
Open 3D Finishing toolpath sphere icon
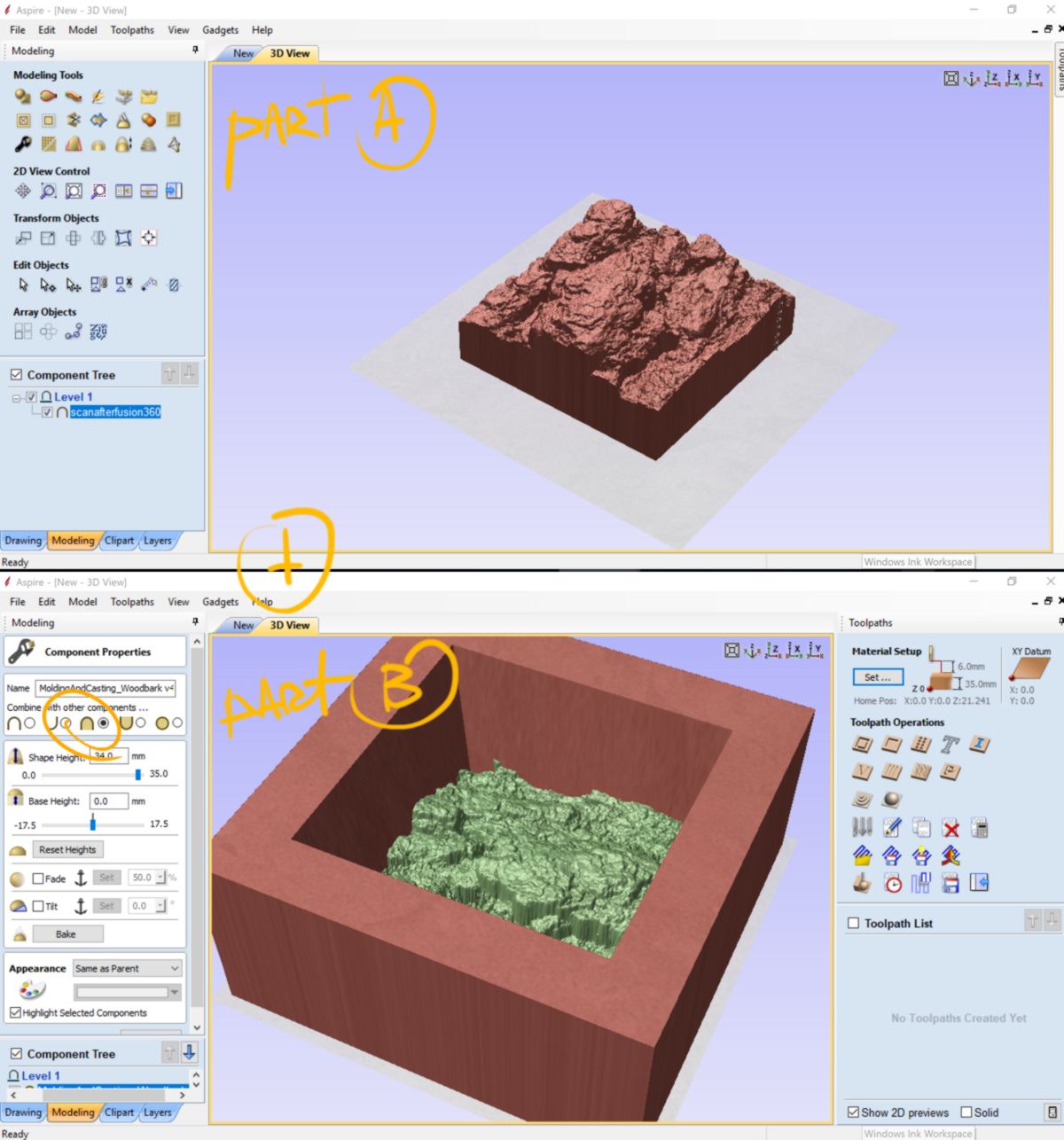point(892,800)
